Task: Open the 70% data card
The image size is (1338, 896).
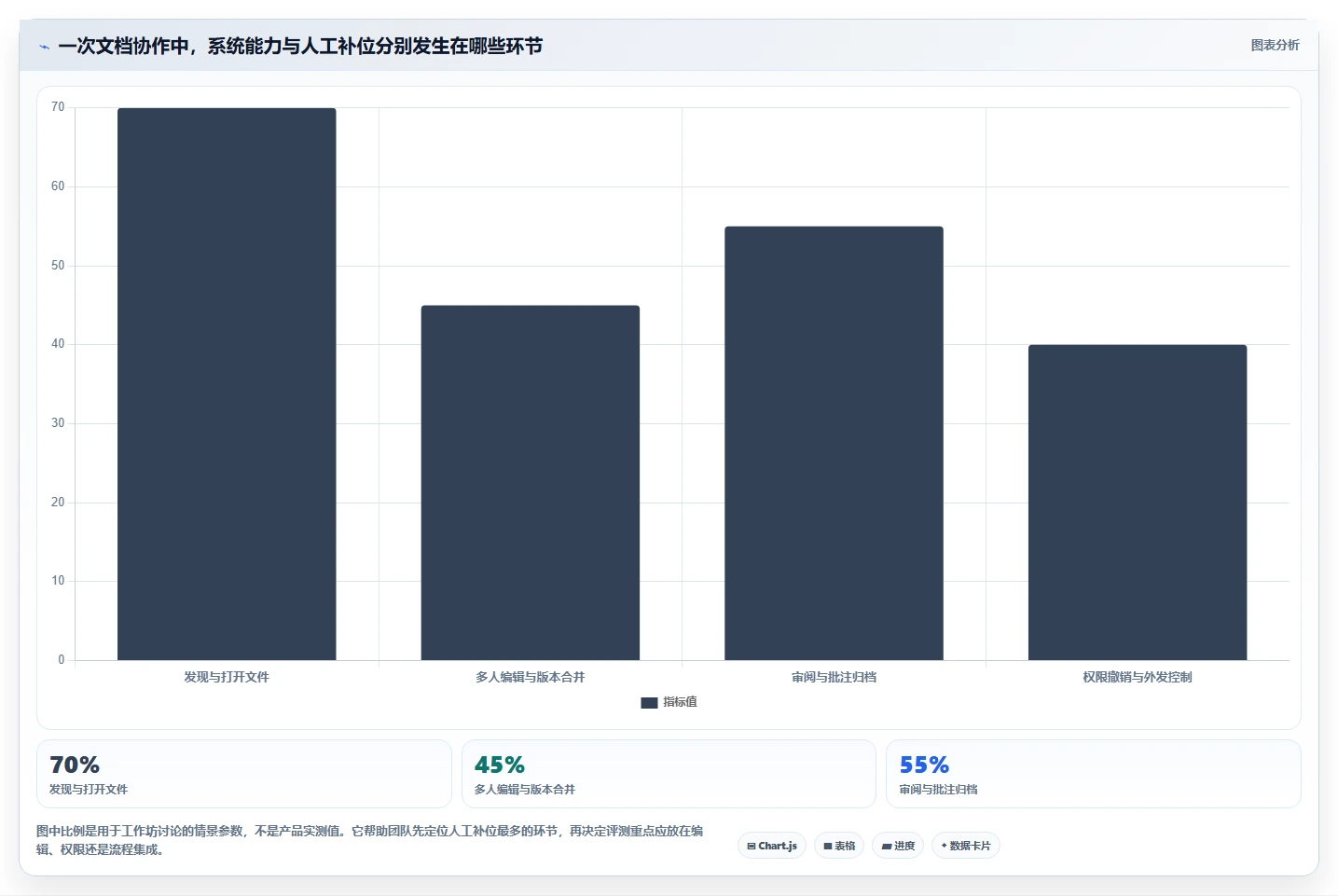Action: point(244,774)
